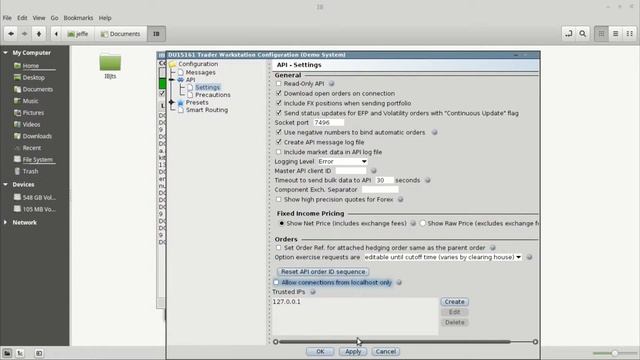Open Trash in sidebar
The height and width of the screenshot is (360, 640).
tap(30, 171)
